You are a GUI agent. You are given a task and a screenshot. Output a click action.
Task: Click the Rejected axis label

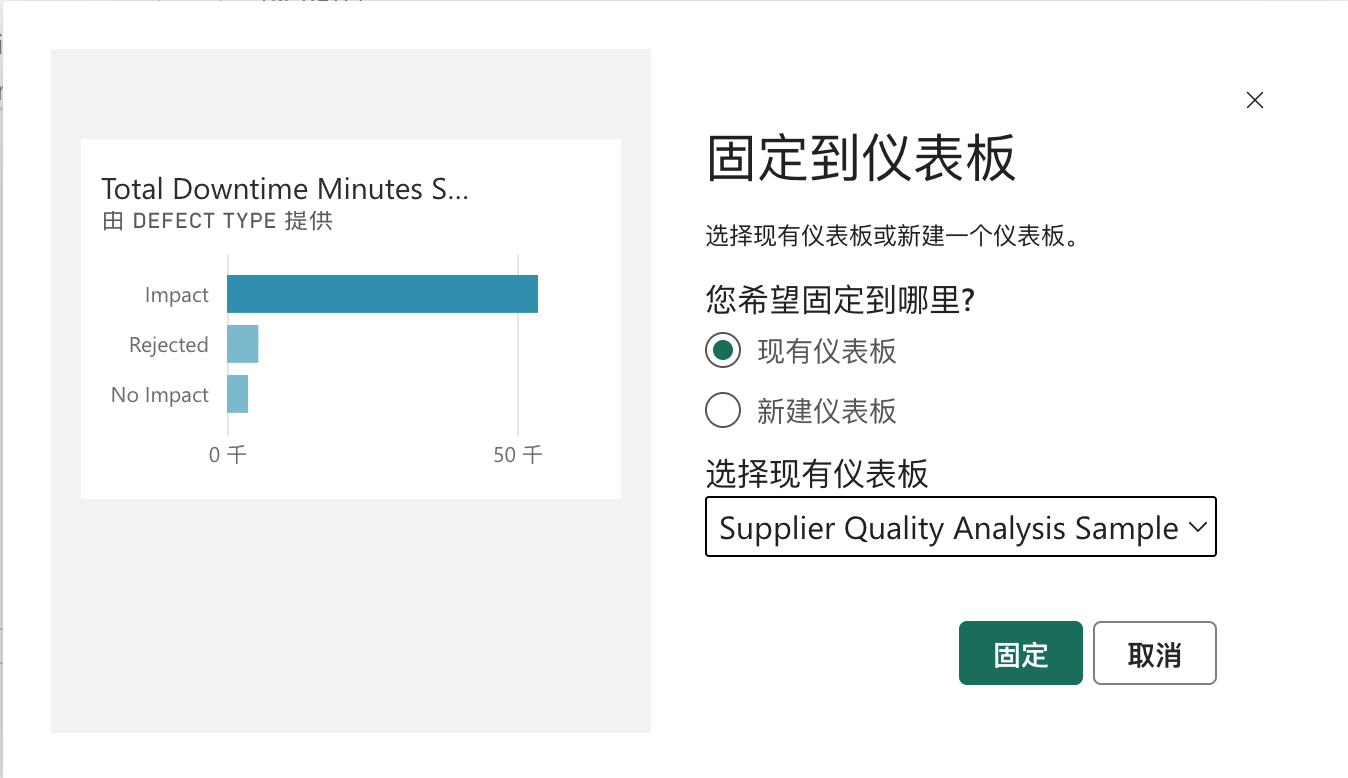169,345
